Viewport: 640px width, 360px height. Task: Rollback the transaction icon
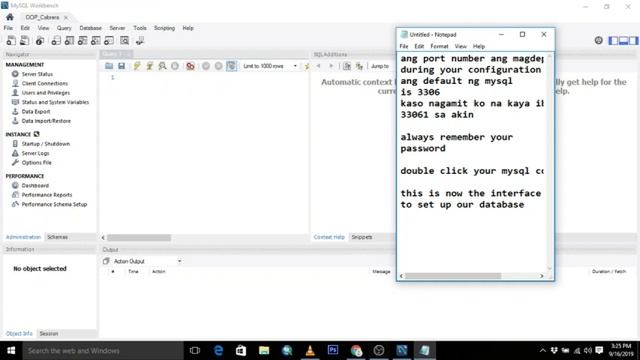[218, 66]
